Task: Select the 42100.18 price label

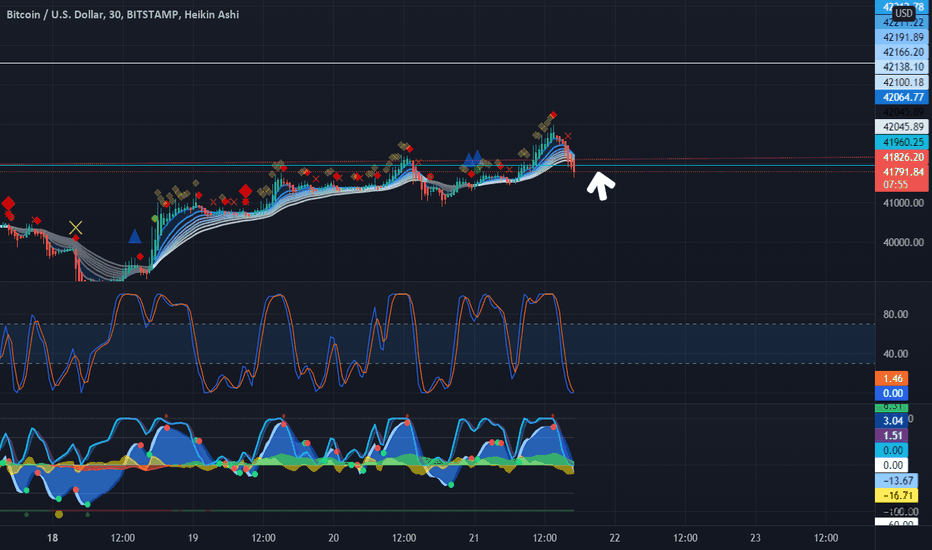Action: 902,82
